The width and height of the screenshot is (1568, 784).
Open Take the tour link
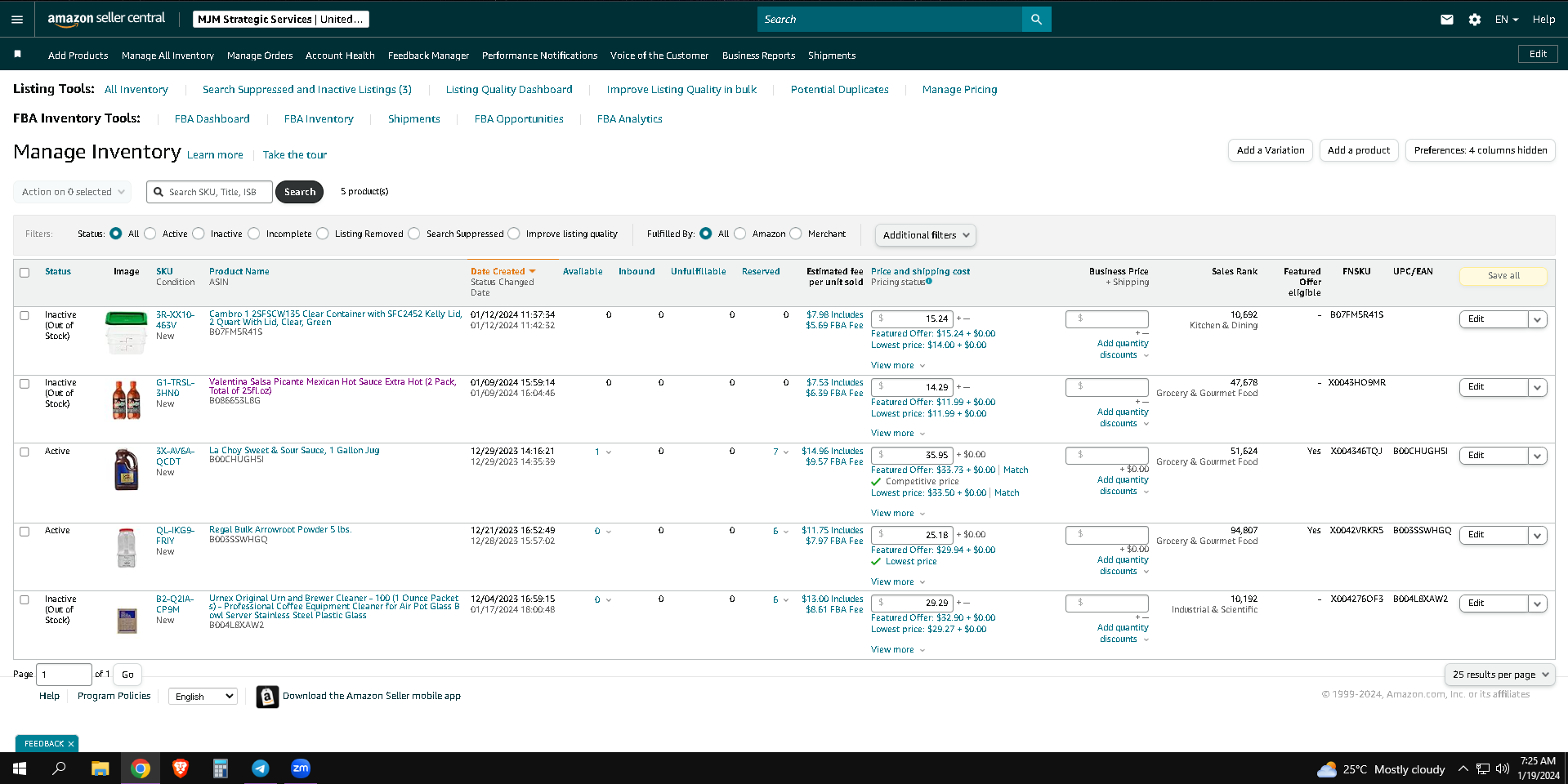(295, 155)
